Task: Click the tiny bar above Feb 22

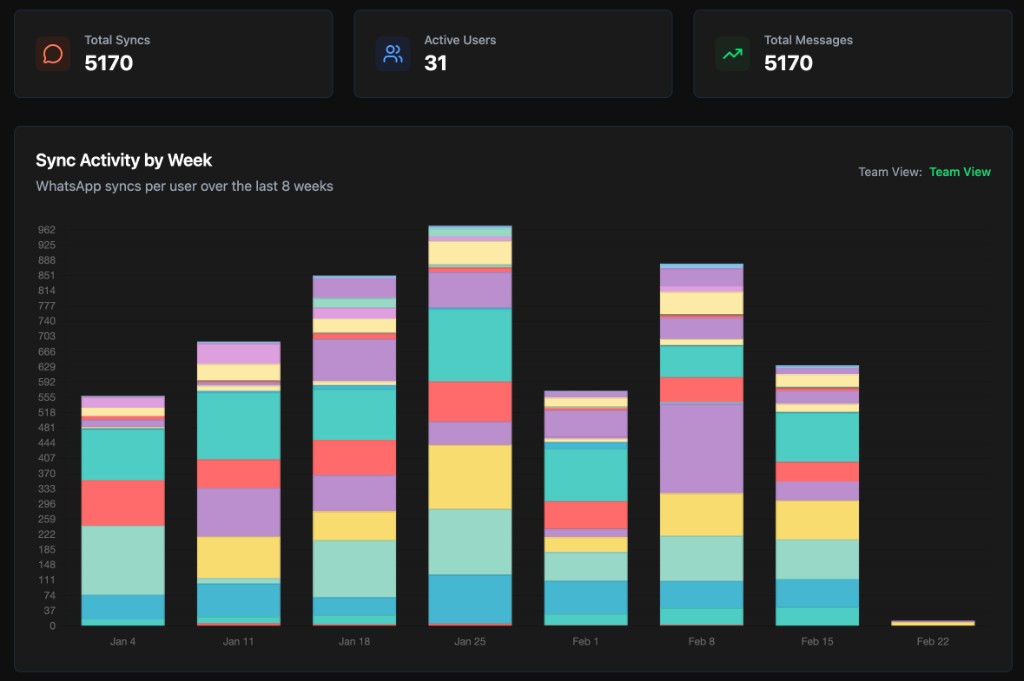Action: (932, 622)
